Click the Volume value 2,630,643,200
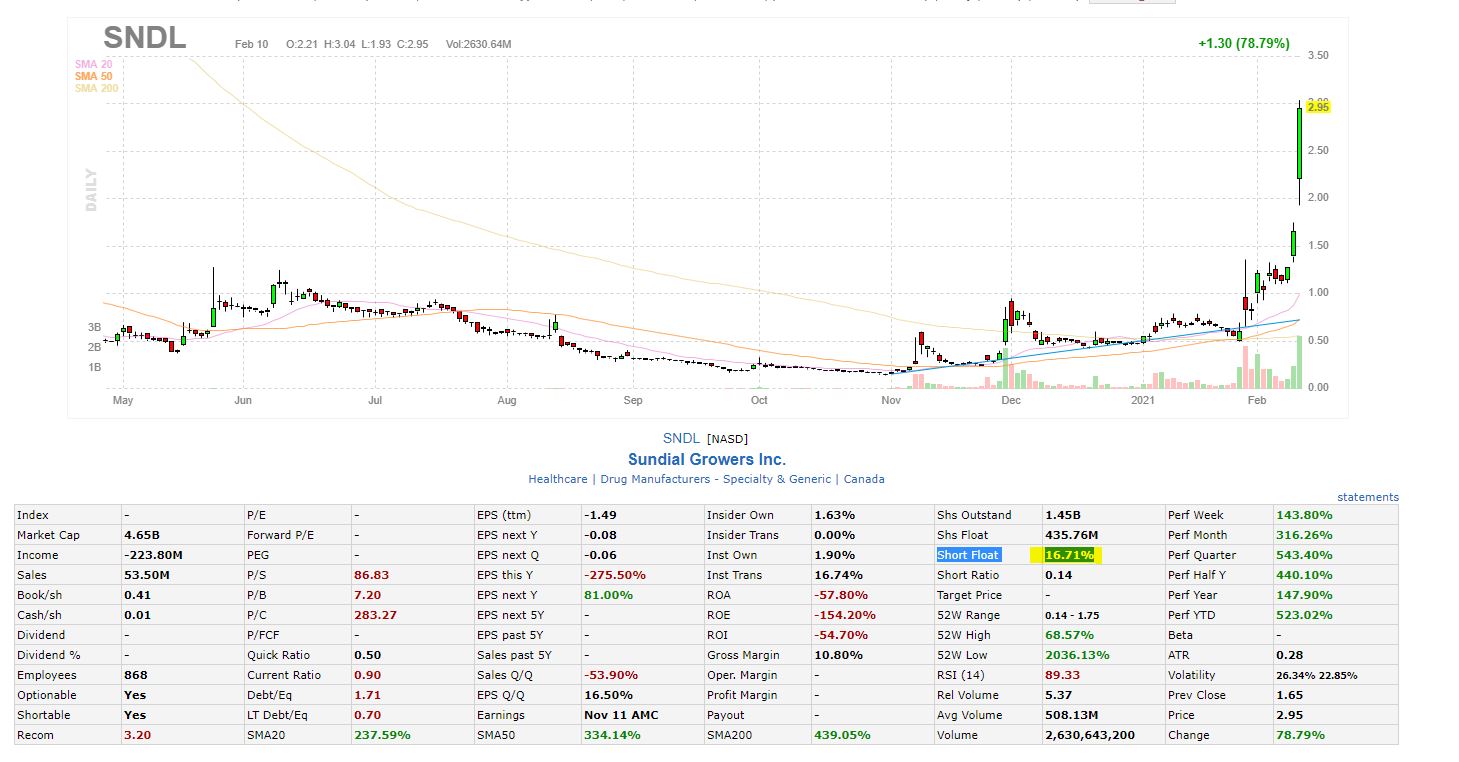This screenshot has height=762, width=1459. [1090, 735]
